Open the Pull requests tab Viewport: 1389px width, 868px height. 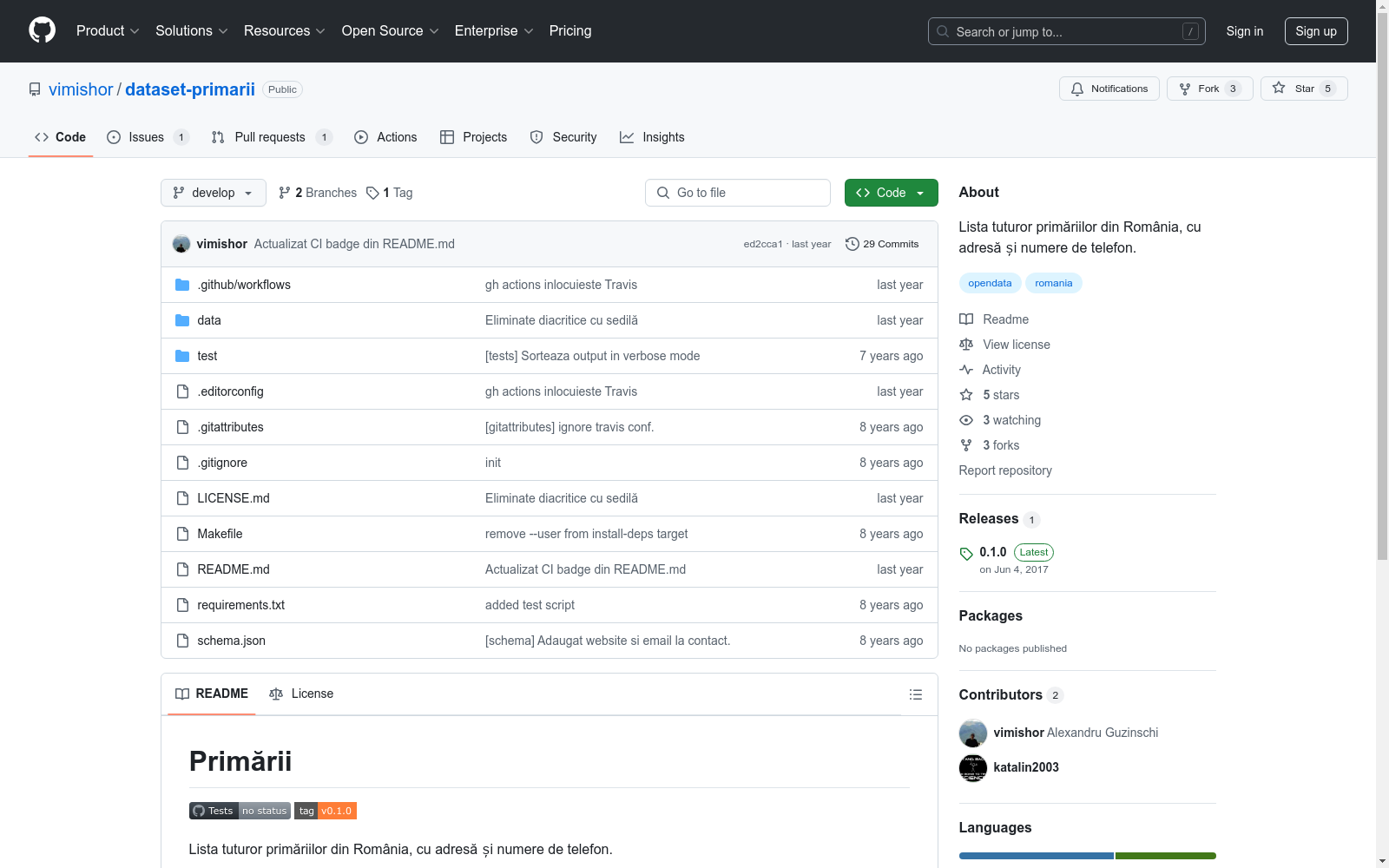coord(272,137)
